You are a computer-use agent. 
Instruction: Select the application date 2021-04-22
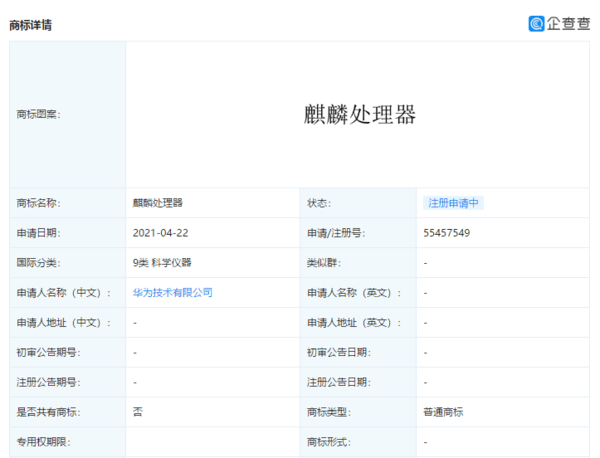[158, 233]
